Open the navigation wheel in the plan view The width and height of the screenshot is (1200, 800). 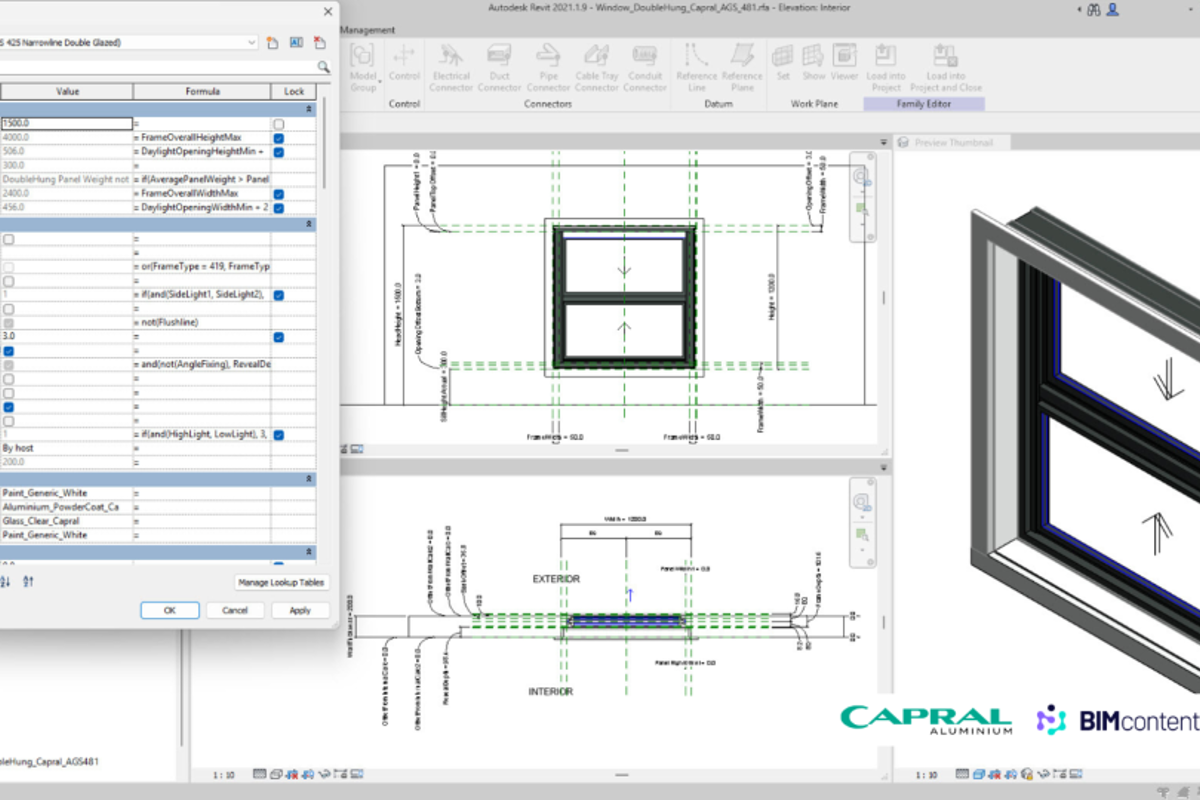(860, 504)
